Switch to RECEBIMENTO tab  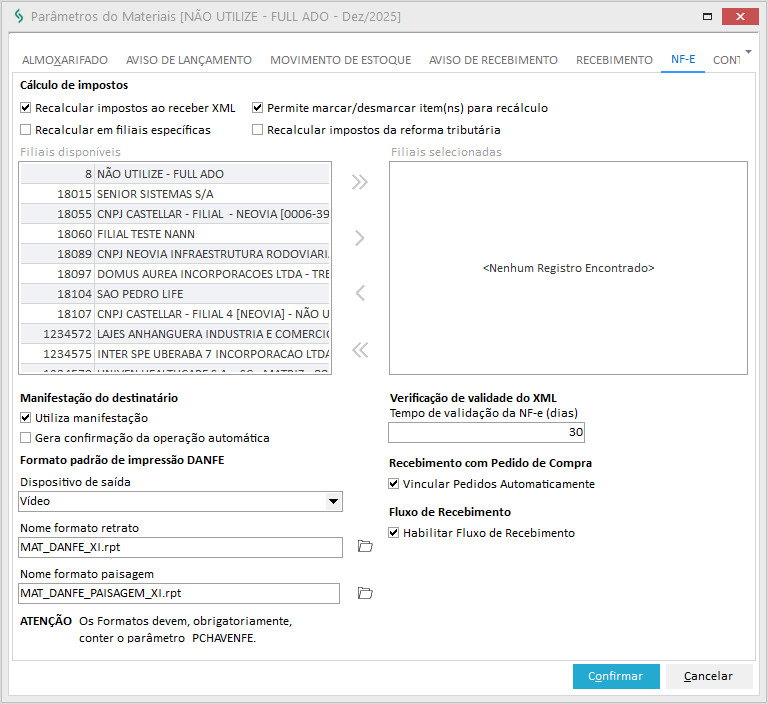[614, 60]
